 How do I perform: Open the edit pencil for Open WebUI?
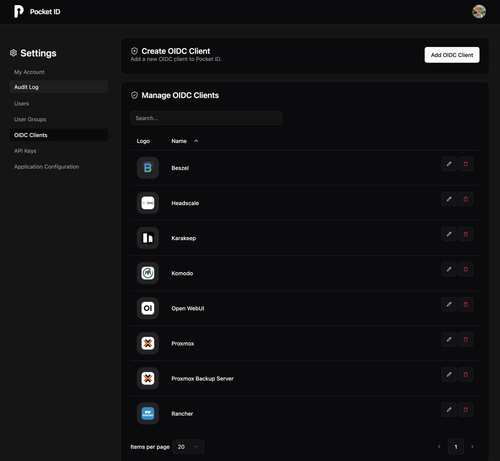(x=449, y=304)
